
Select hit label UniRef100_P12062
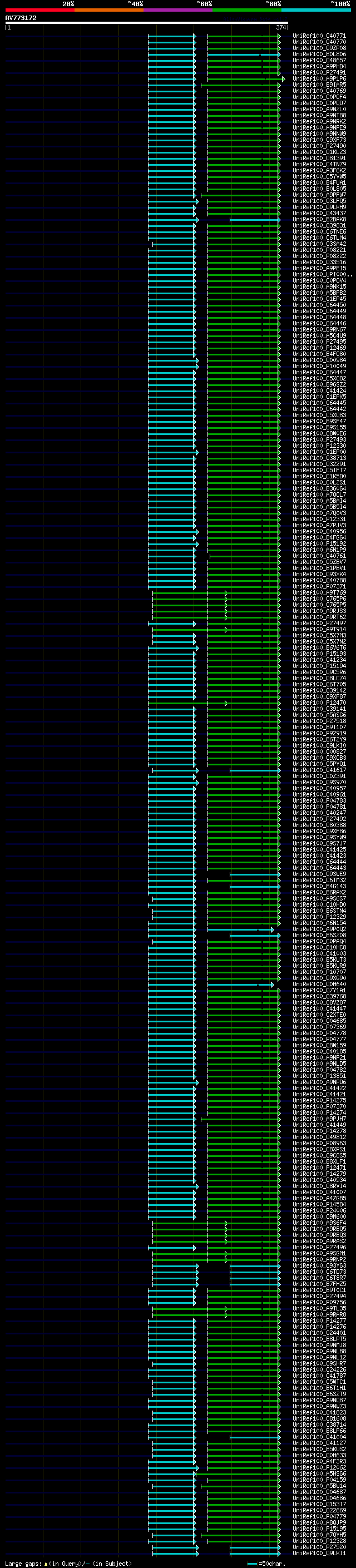(x=319, y=1467)
